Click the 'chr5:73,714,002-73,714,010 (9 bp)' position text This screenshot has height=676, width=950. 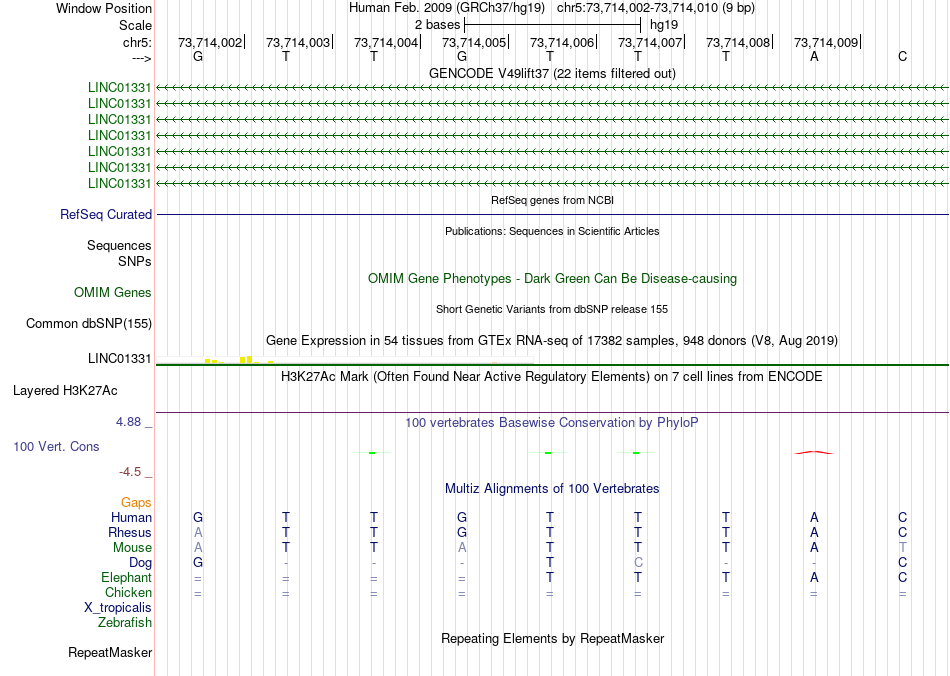(656, 8)
